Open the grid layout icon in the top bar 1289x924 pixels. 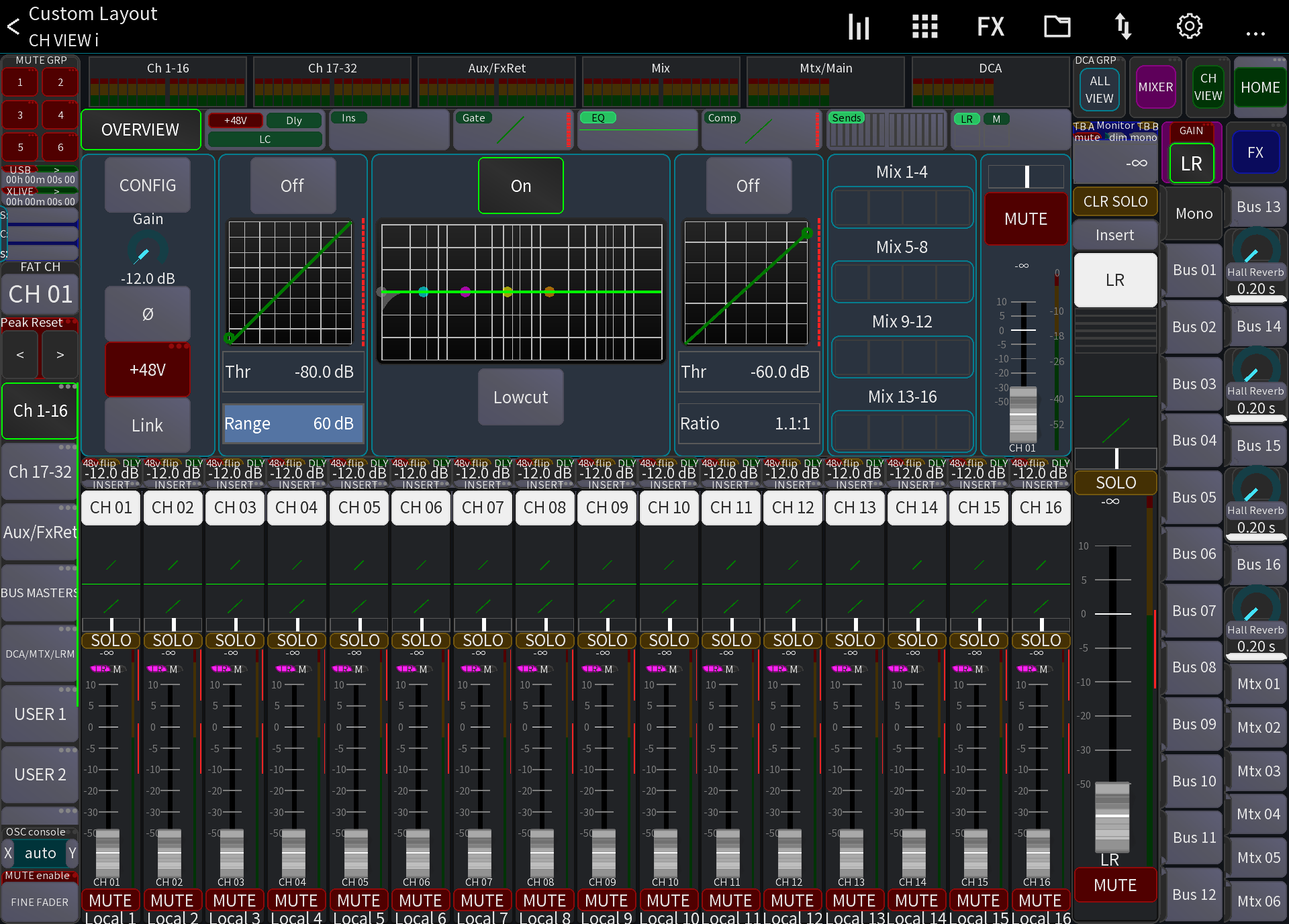pyautogui.click(x=924, y=27)
